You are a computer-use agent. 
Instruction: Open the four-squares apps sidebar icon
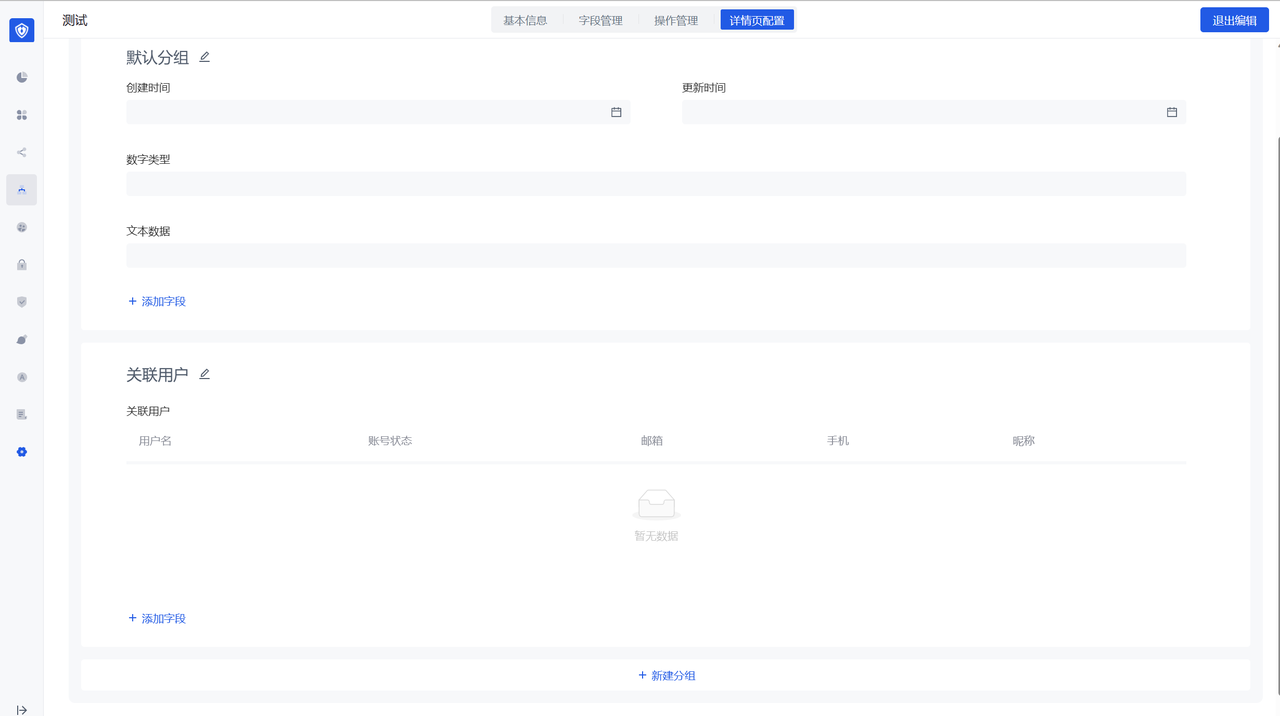coord(22,115)
